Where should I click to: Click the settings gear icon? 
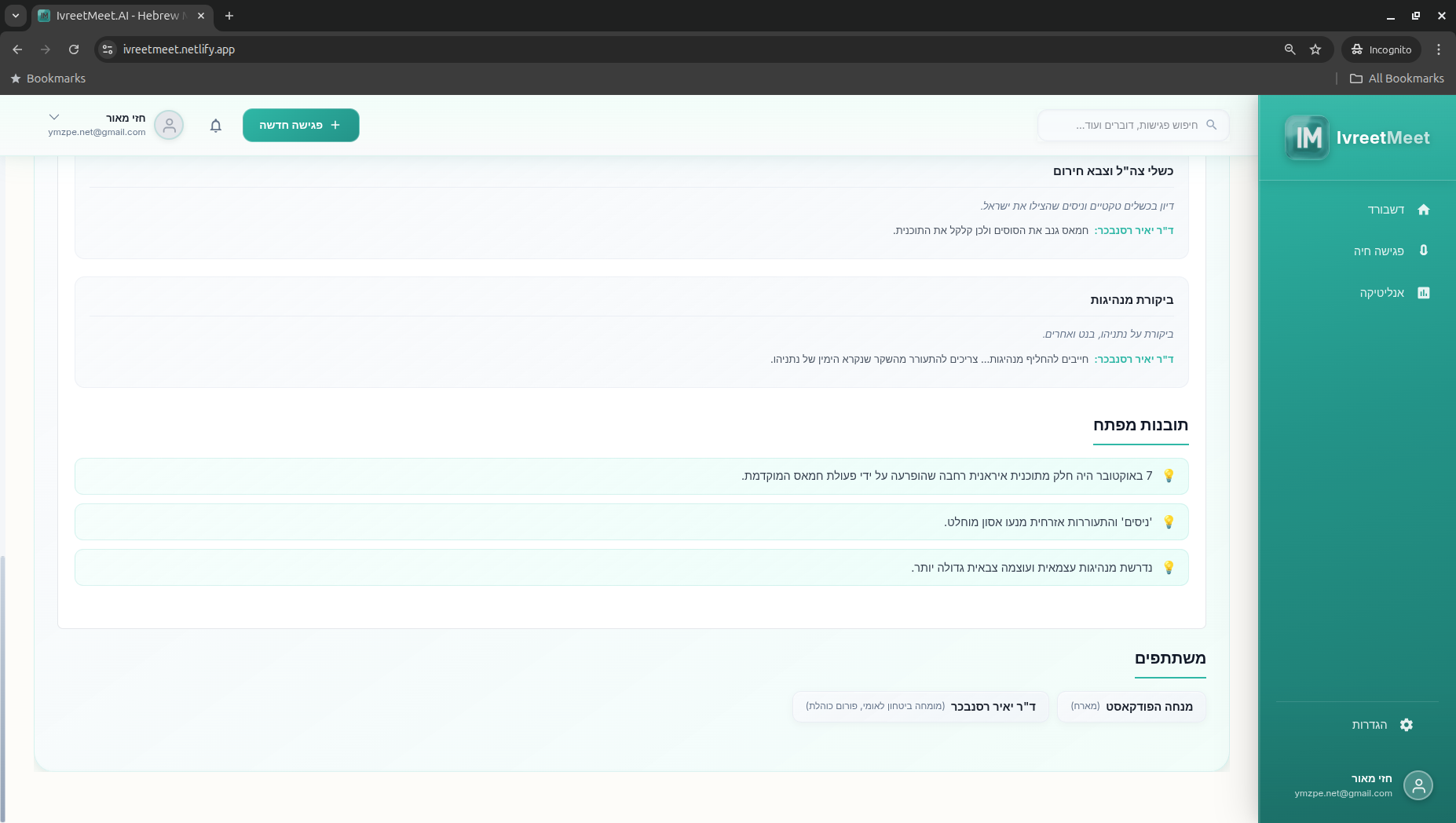pos(1406,725)
